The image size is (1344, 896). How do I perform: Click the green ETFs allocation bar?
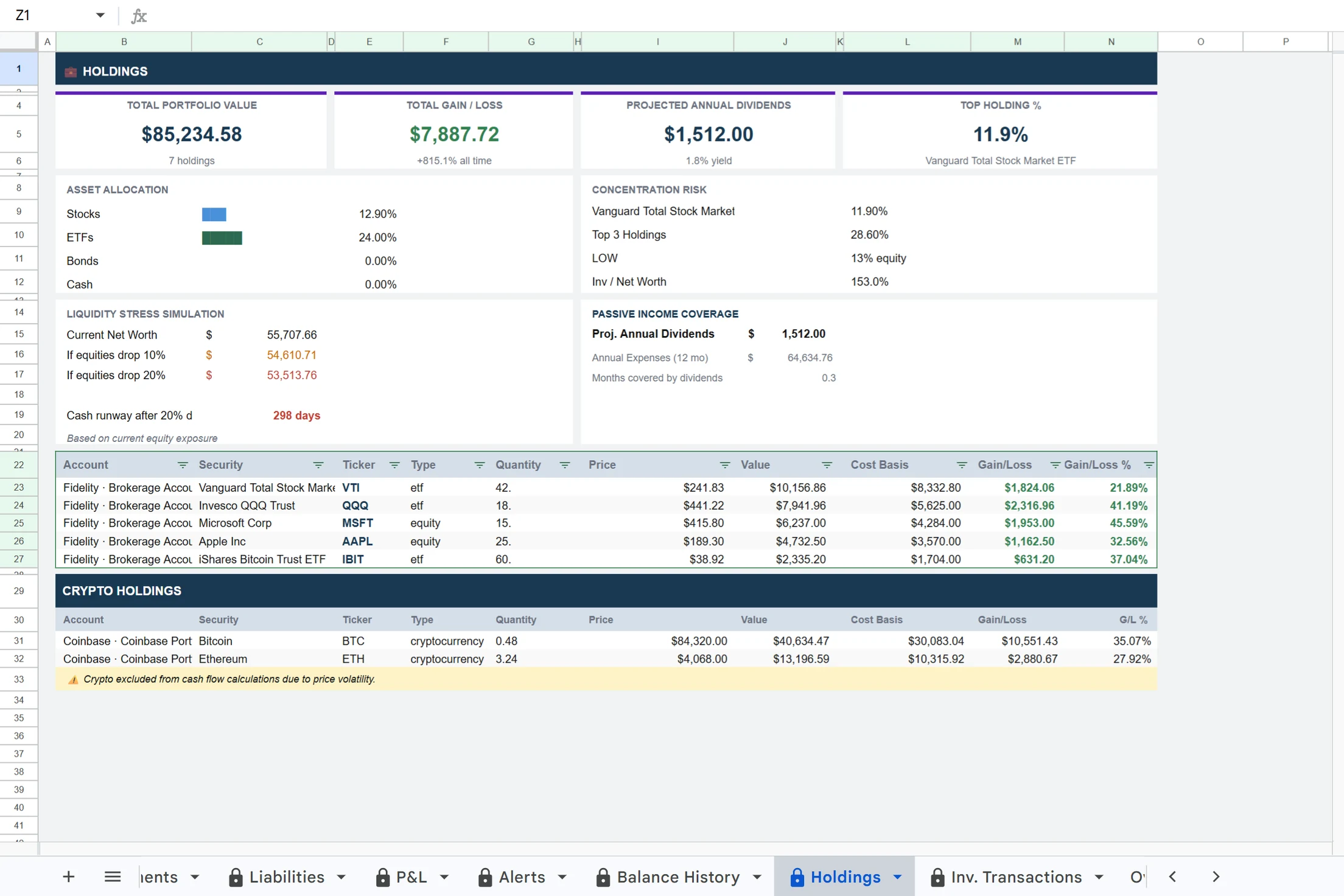click(222, 237)
